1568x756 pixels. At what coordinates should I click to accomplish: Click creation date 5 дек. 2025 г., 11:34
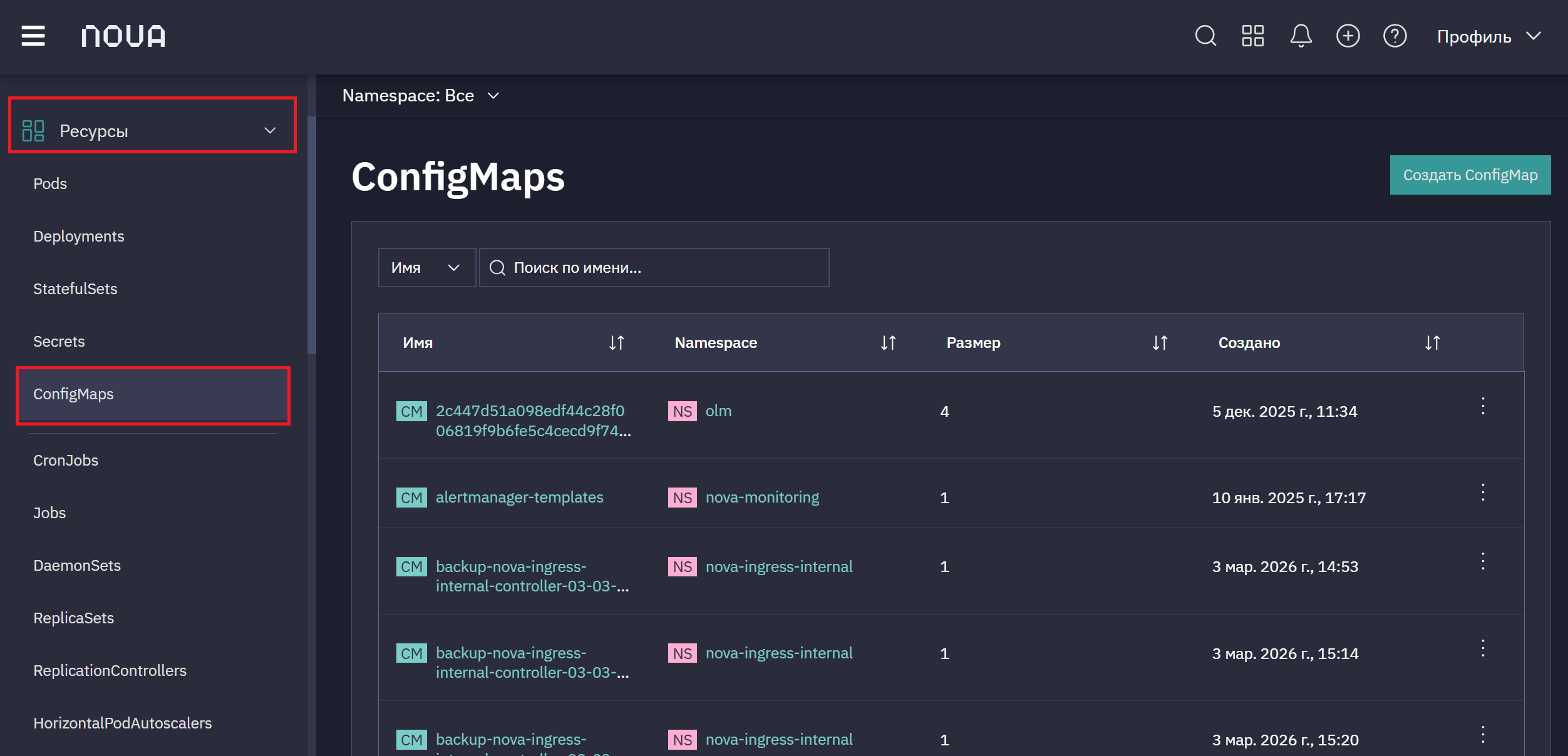(x=1284, y=411)
